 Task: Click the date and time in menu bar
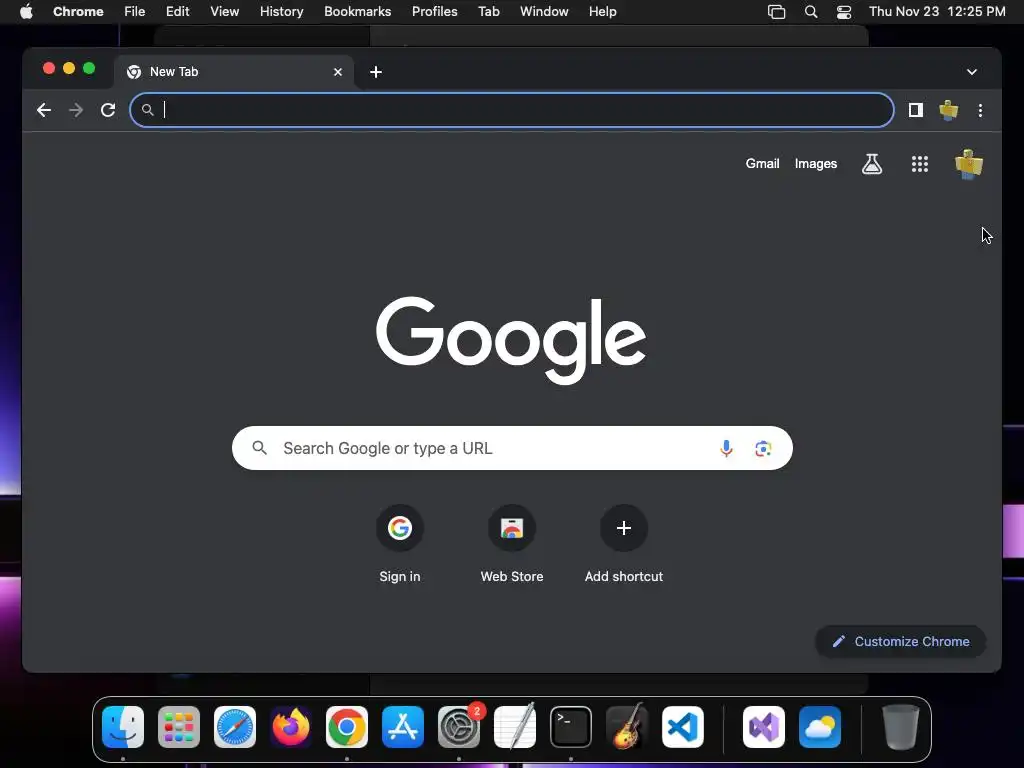point(937,12)
